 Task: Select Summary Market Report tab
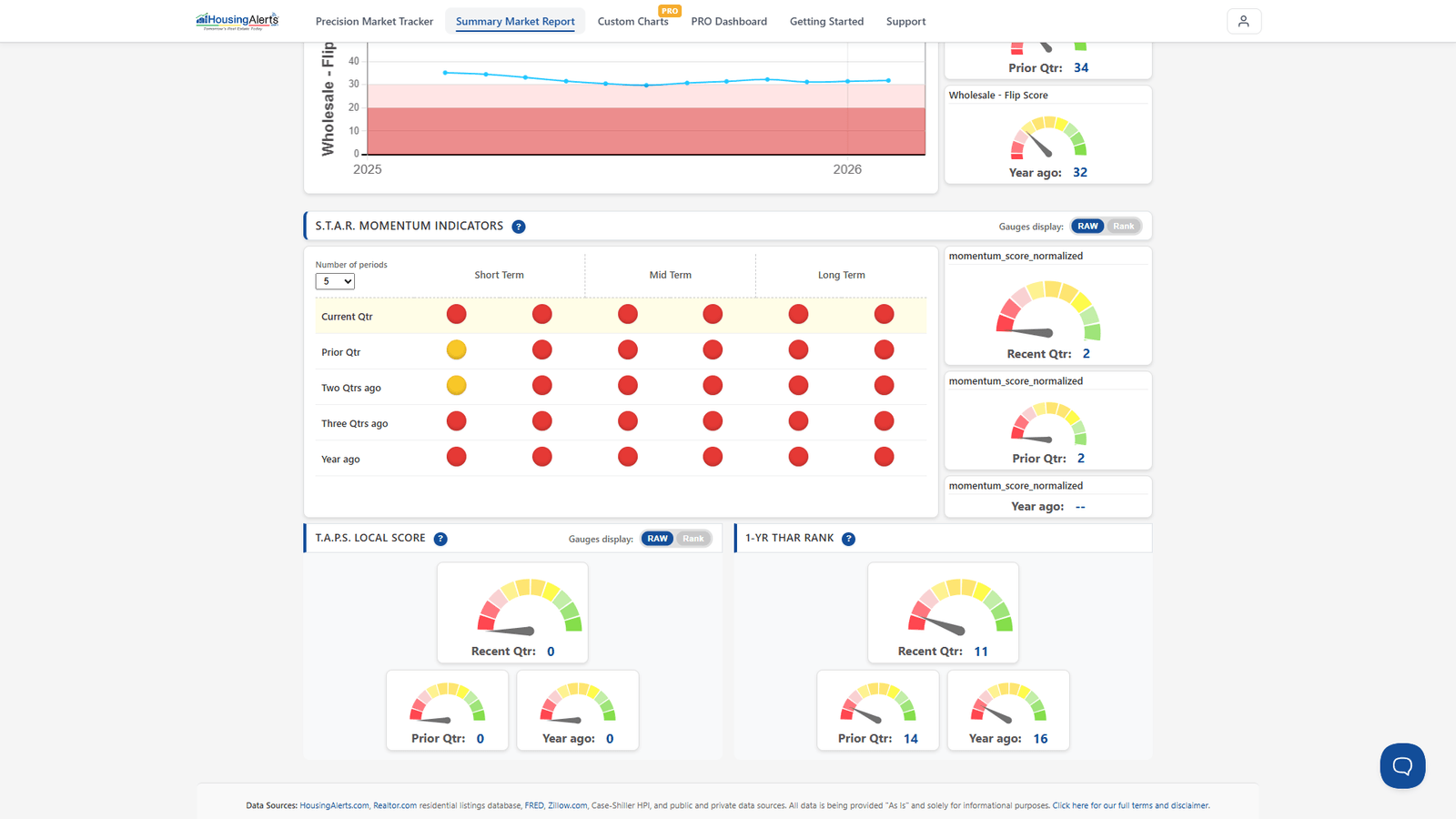[x=515, y=22]
